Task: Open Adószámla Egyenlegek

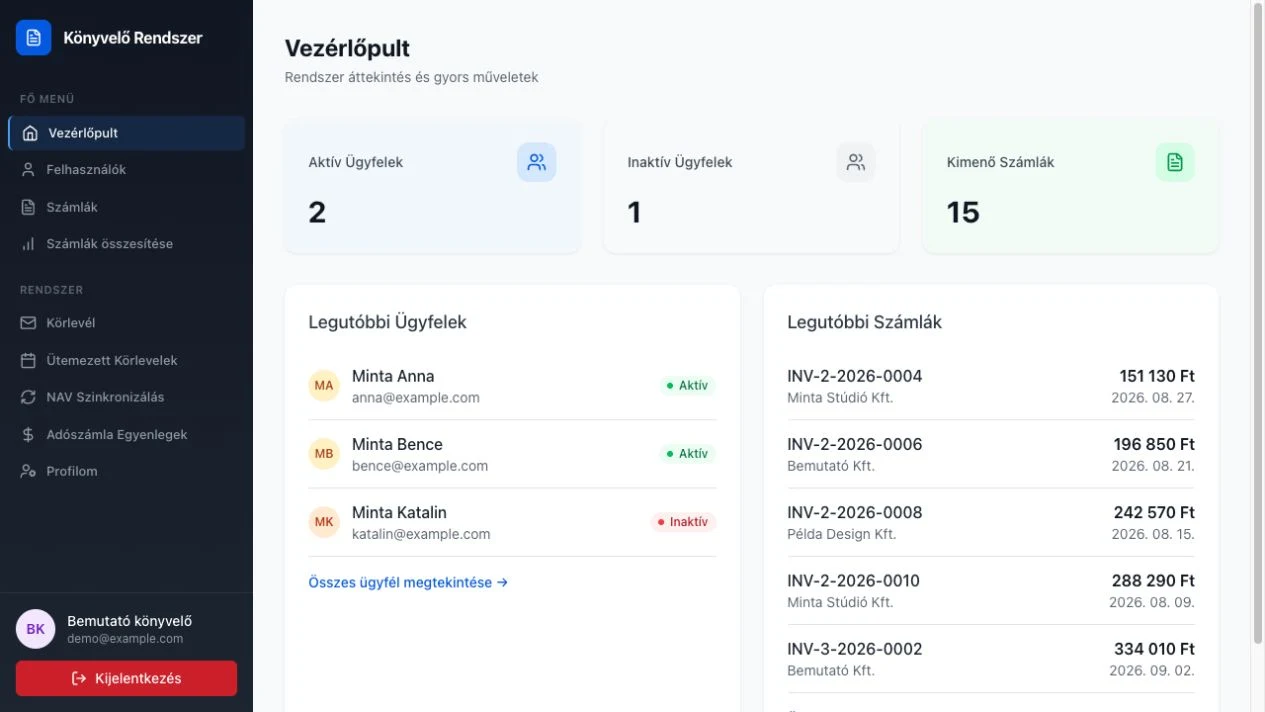Action: click(126, 434)
